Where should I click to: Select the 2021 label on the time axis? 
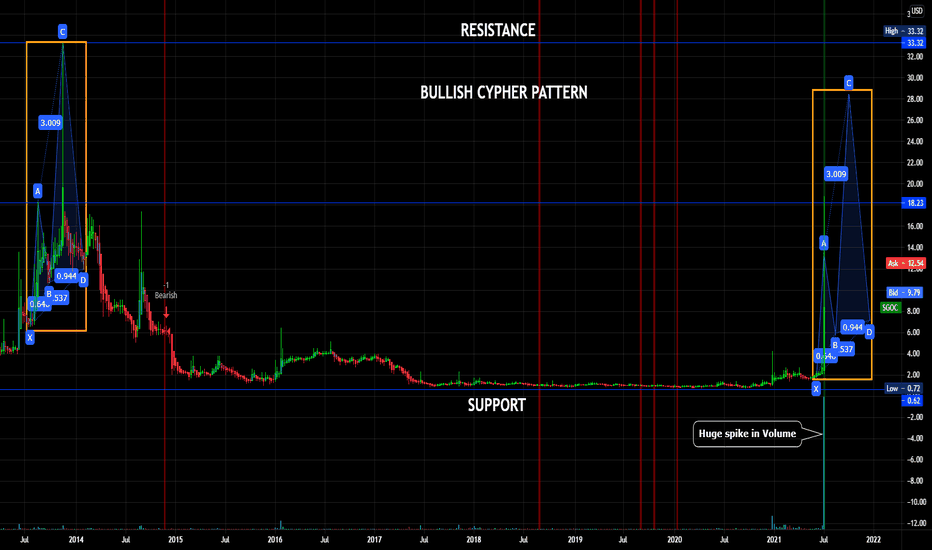(x=773, y=540)
